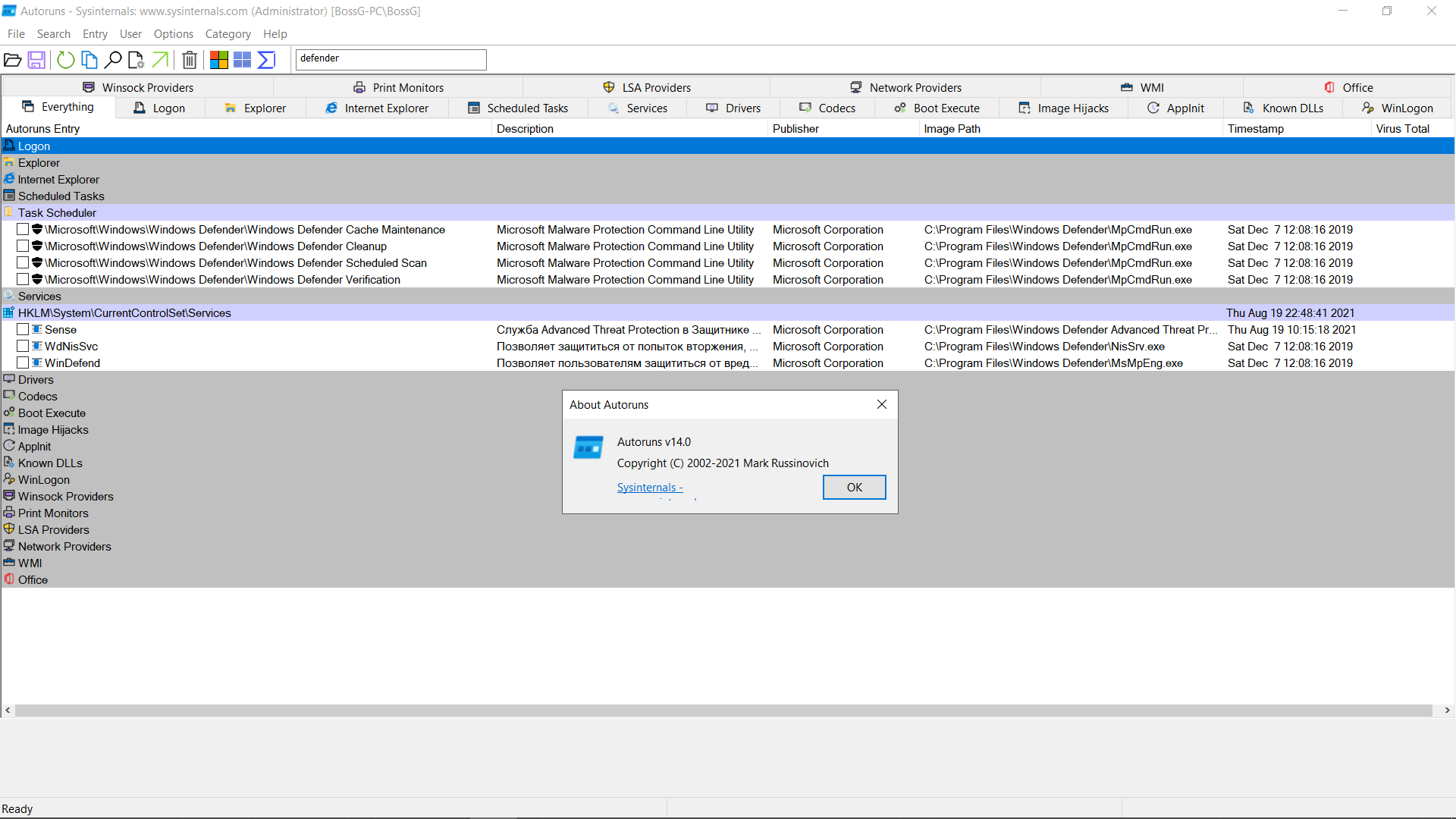
Task: Open the Entry menu
Action: point(95,34)
